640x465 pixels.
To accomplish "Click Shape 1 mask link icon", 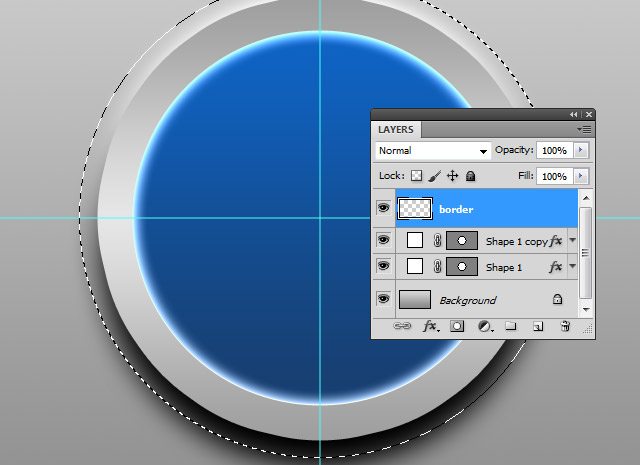I will (438, 267).
